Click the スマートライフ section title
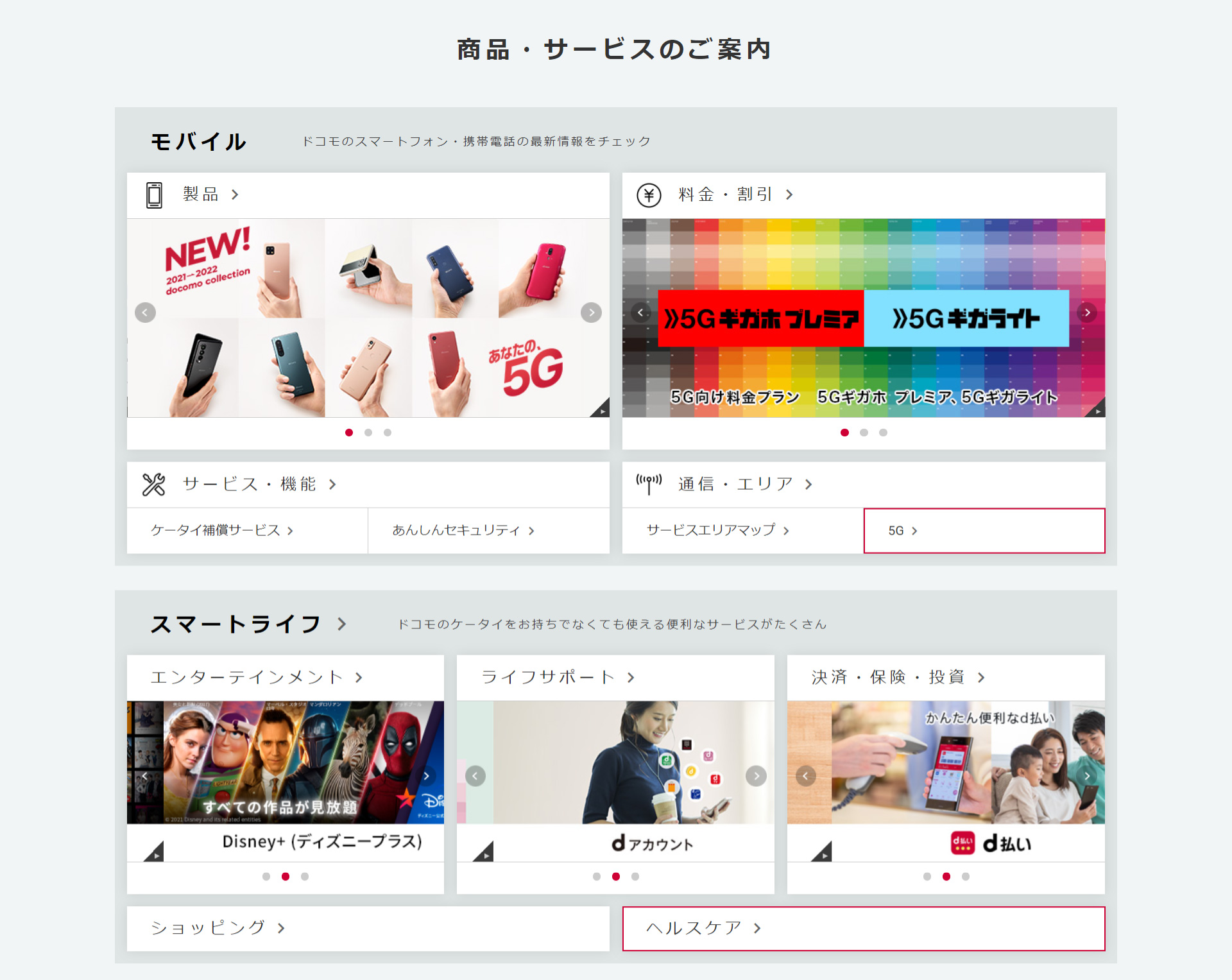Screen dimensions: 1232x980 click(x=235, y=624)
